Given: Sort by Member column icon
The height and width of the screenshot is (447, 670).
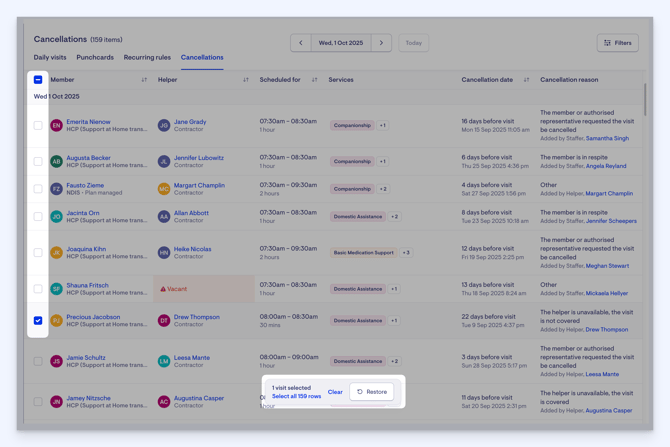Looking at the screenshot, I should click(x=144, y=80).
